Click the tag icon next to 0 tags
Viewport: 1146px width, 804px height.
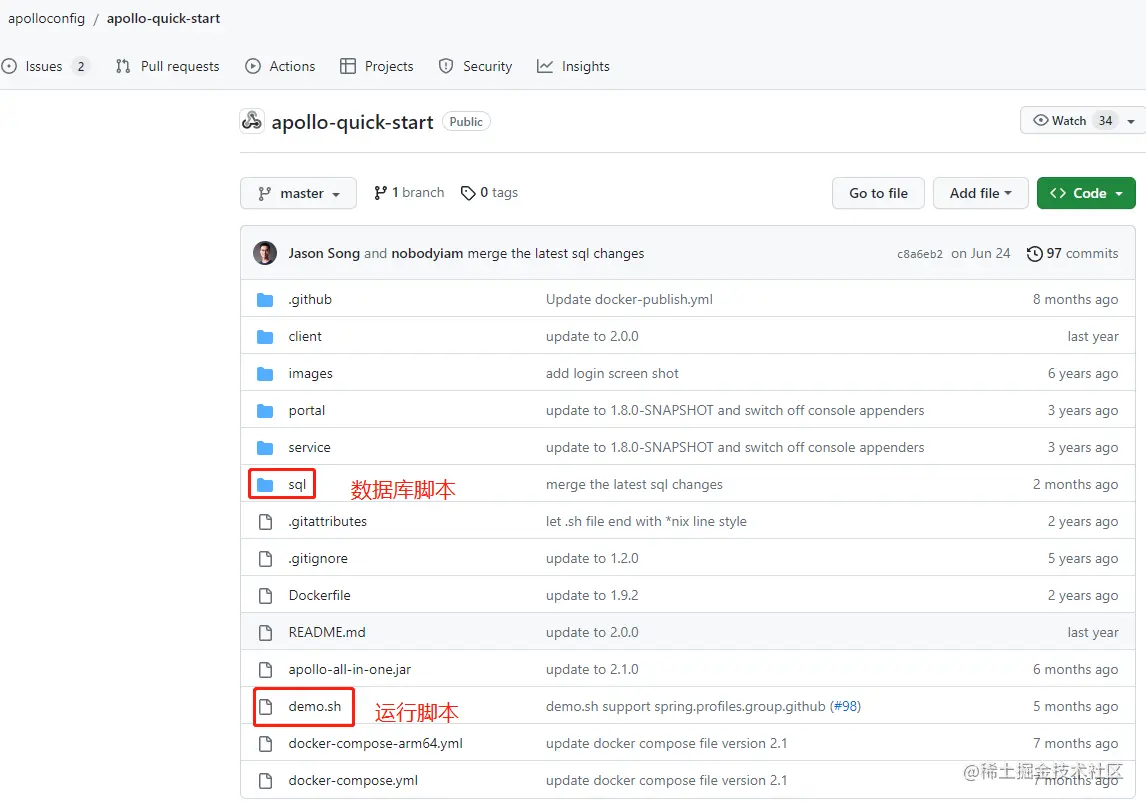468,193
